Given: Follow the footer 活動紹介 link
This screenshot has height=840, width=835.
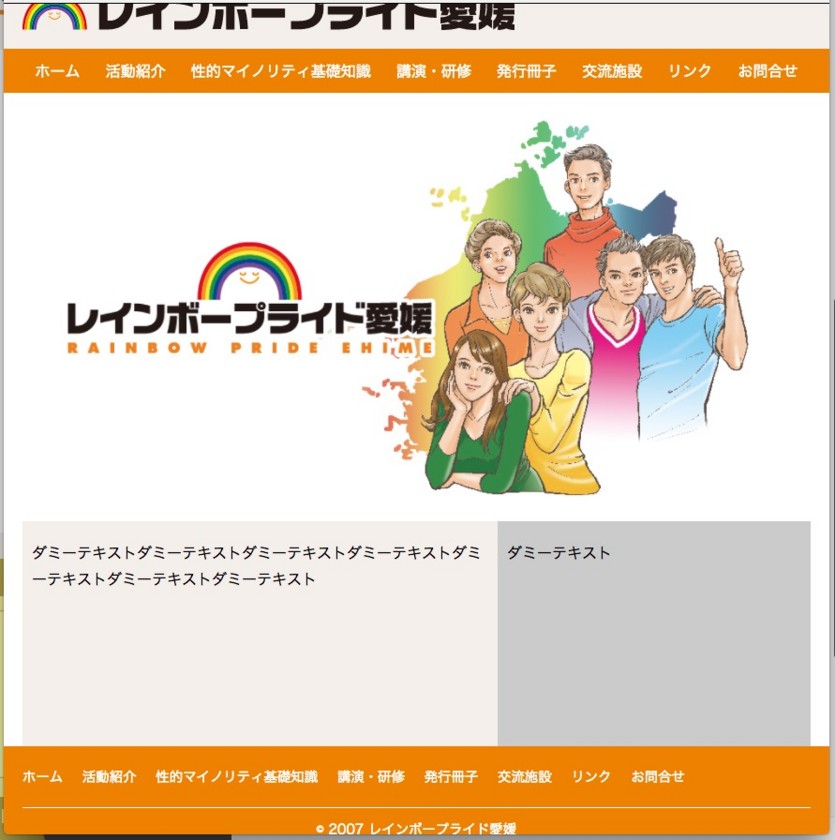Looking at the screenshot, I should click(x=109, y=776).
